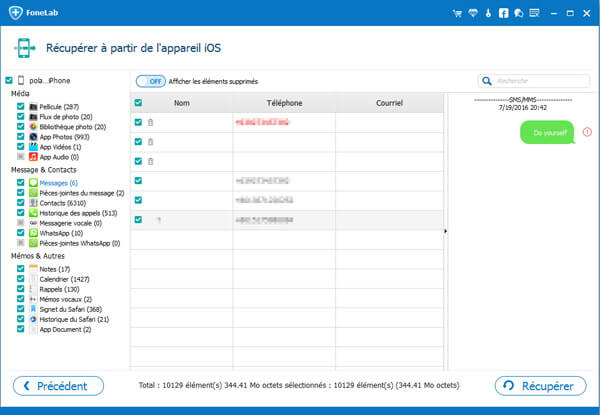Select Rappels (130) category

(59, 289)
